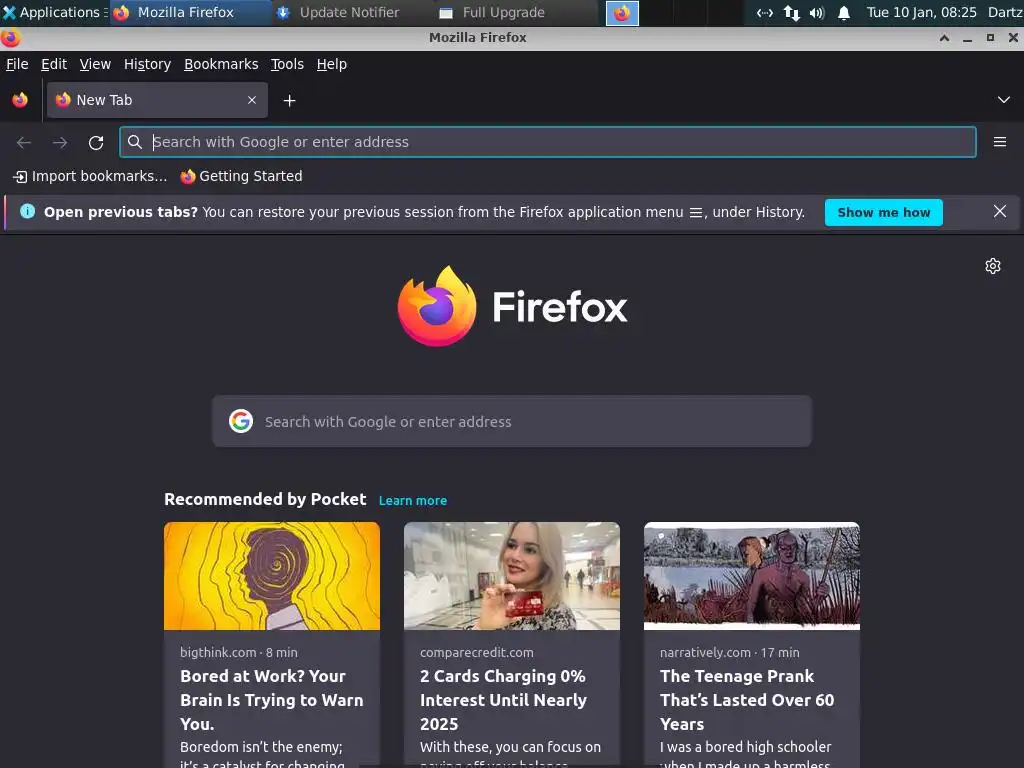Image resolution: width=1024 pixels, height=768 pixels.
Task: Click the Firefox launcher icon in panel
Action: (x=622, y=13)
